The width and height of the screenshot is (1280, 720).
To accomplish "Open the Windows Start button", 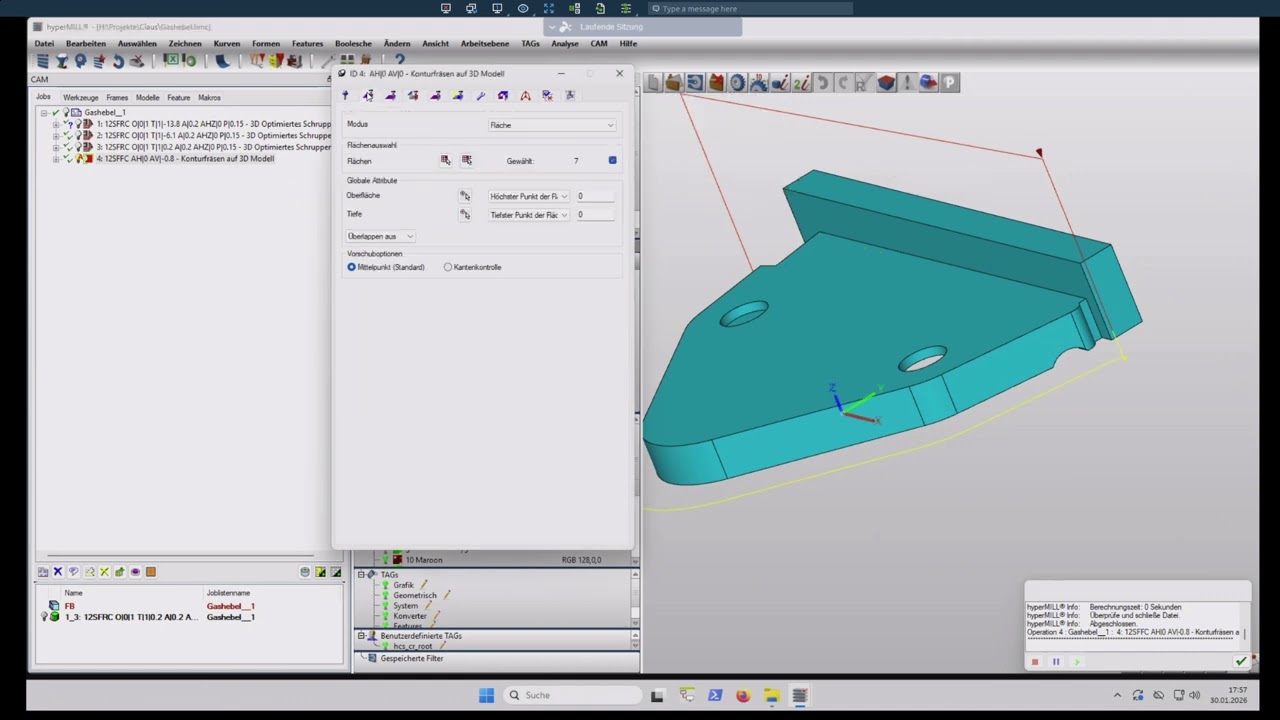I will [x=486, y=695].
